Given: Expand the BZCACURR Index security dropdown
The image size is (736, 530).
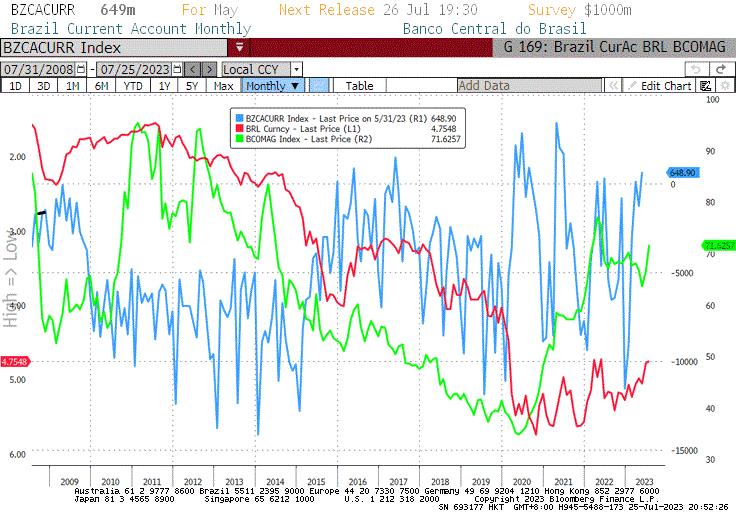Looking at the screenshot, I should [239, 47].
